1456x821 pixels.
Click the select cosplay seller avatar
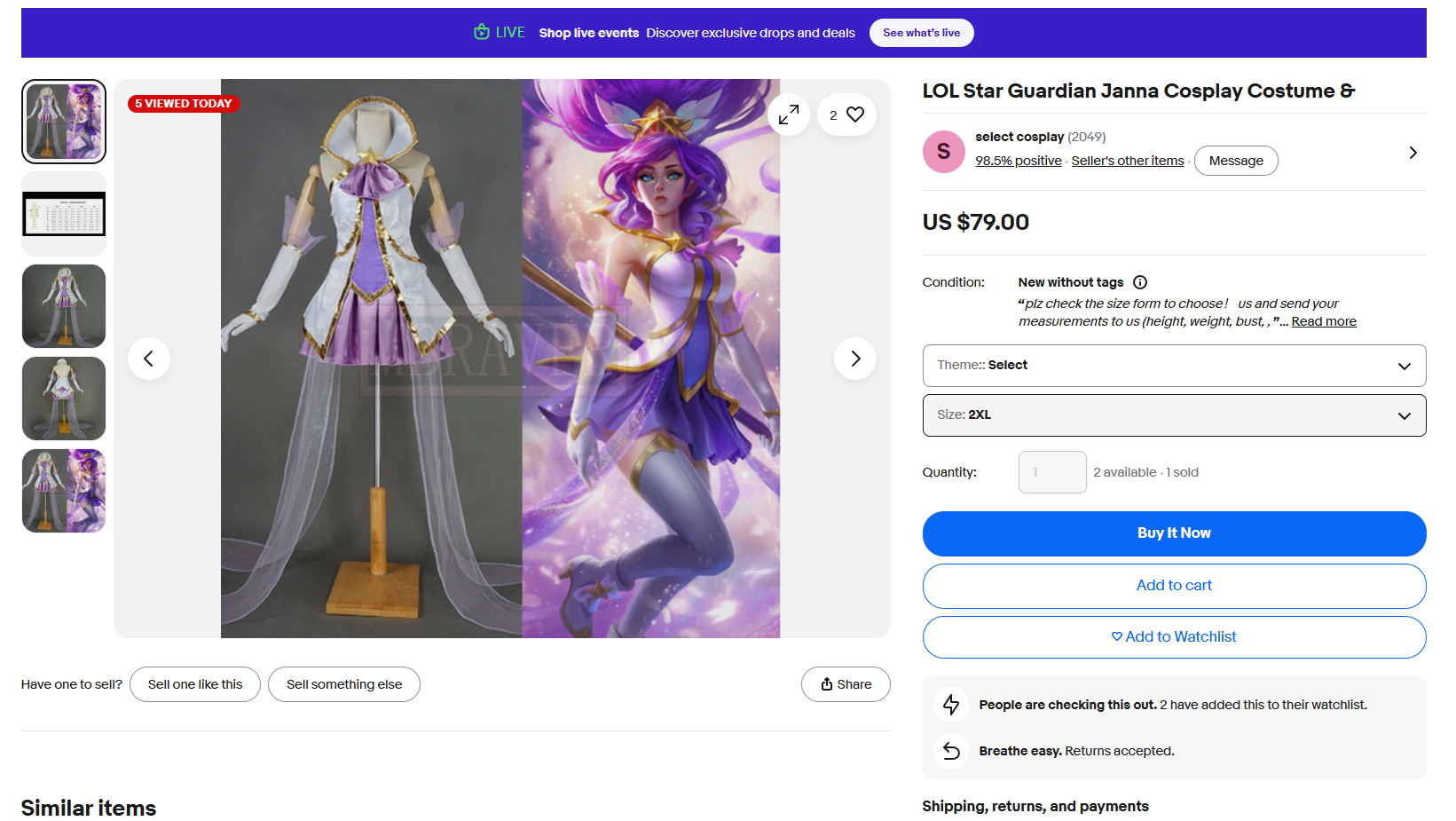944,152
